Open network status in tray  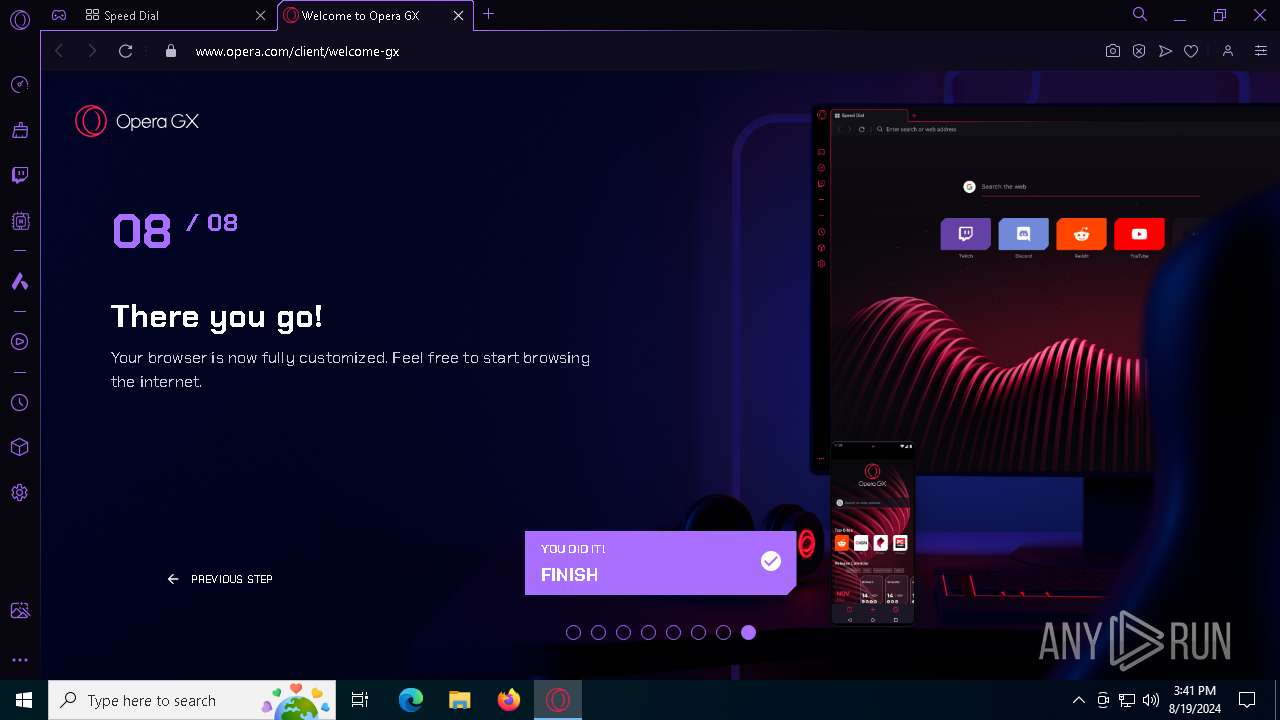(1127, 700)
